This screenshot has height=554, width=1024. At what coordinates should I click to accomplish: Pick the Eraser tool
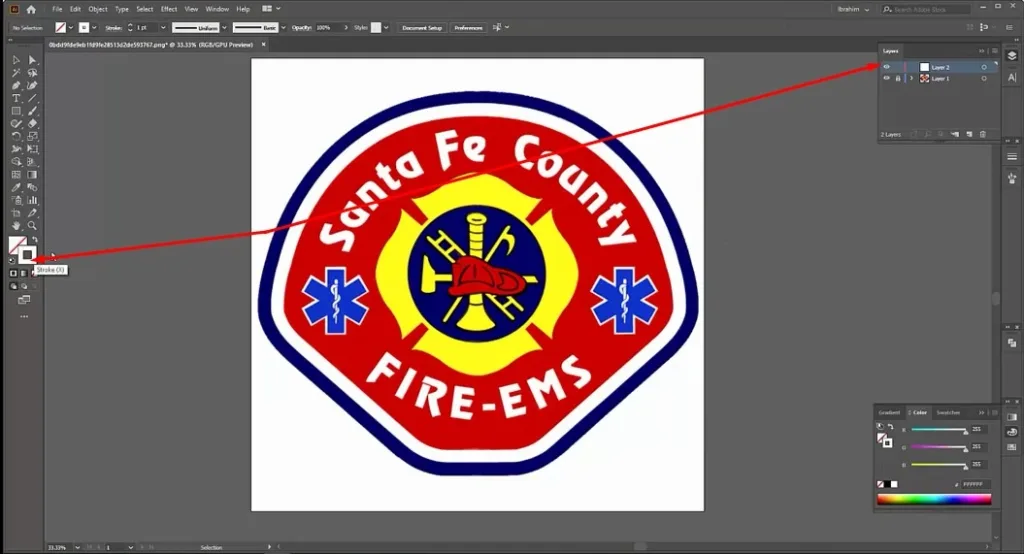32,123
